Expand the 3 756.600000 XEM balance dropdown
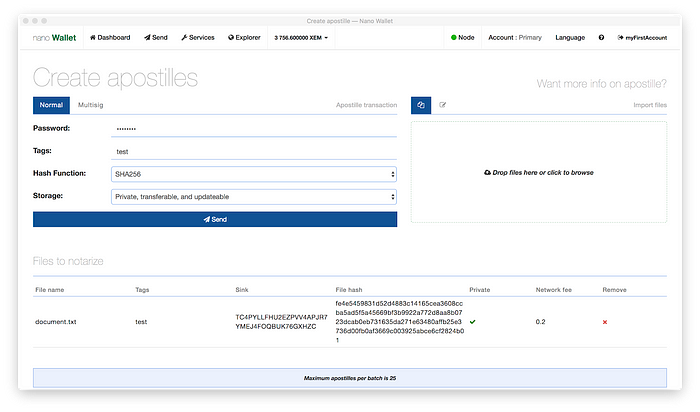 tap(301, 38)
